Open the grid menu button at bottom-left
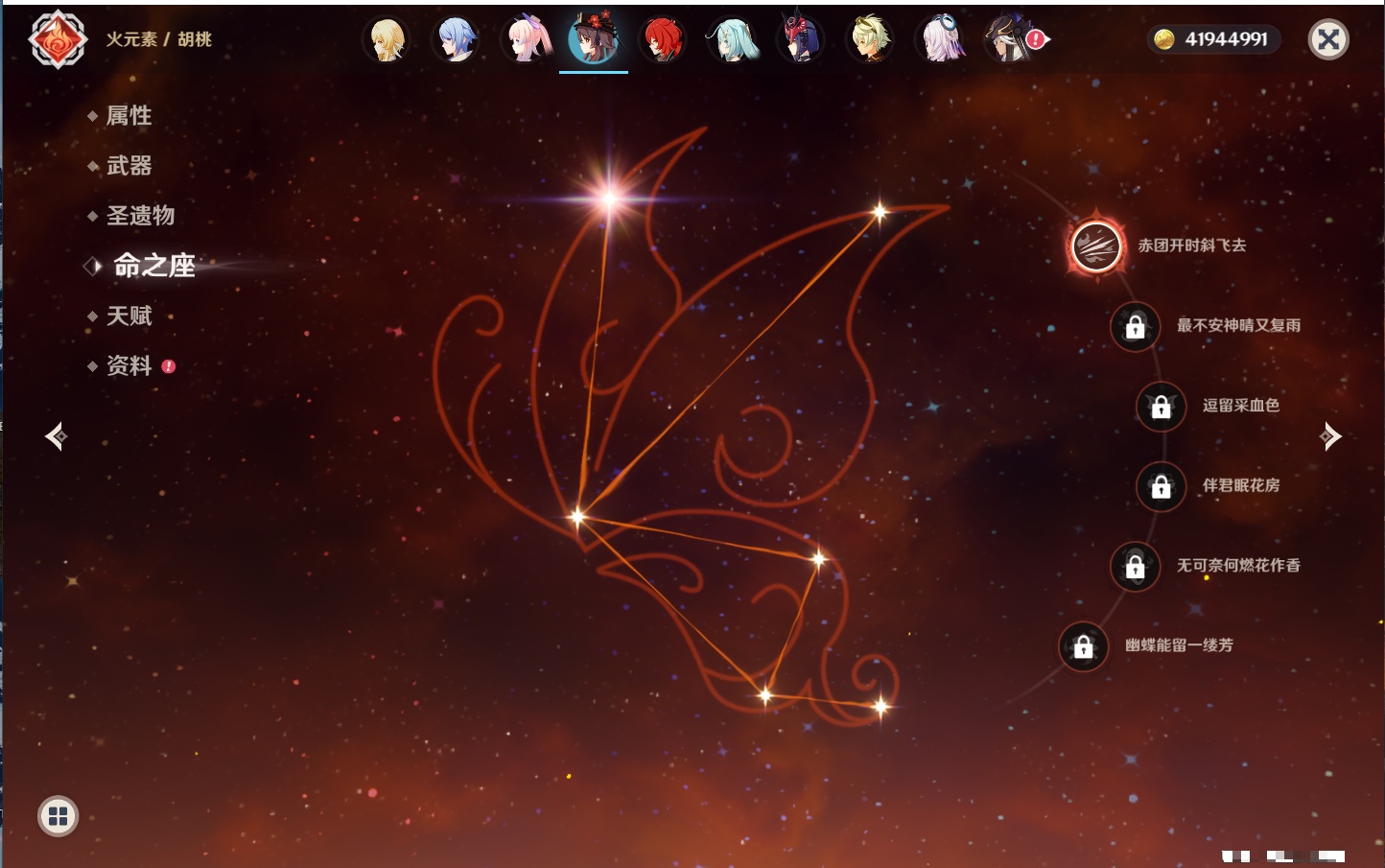Screen dimensions: 1385x868 coord(58,816)
